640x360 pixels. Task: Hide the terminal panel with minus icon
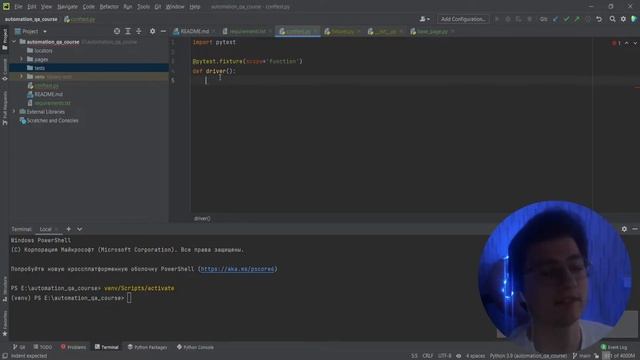[x=635, y=229]
